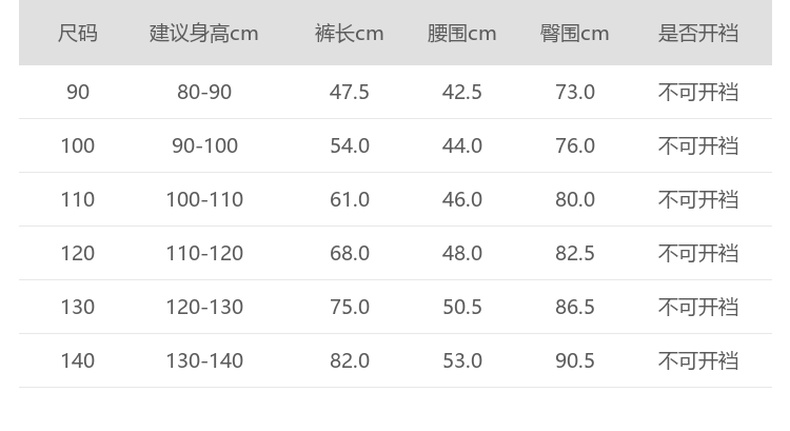Click hip value 90.5

pyautogui.click(x=575, y=360)
